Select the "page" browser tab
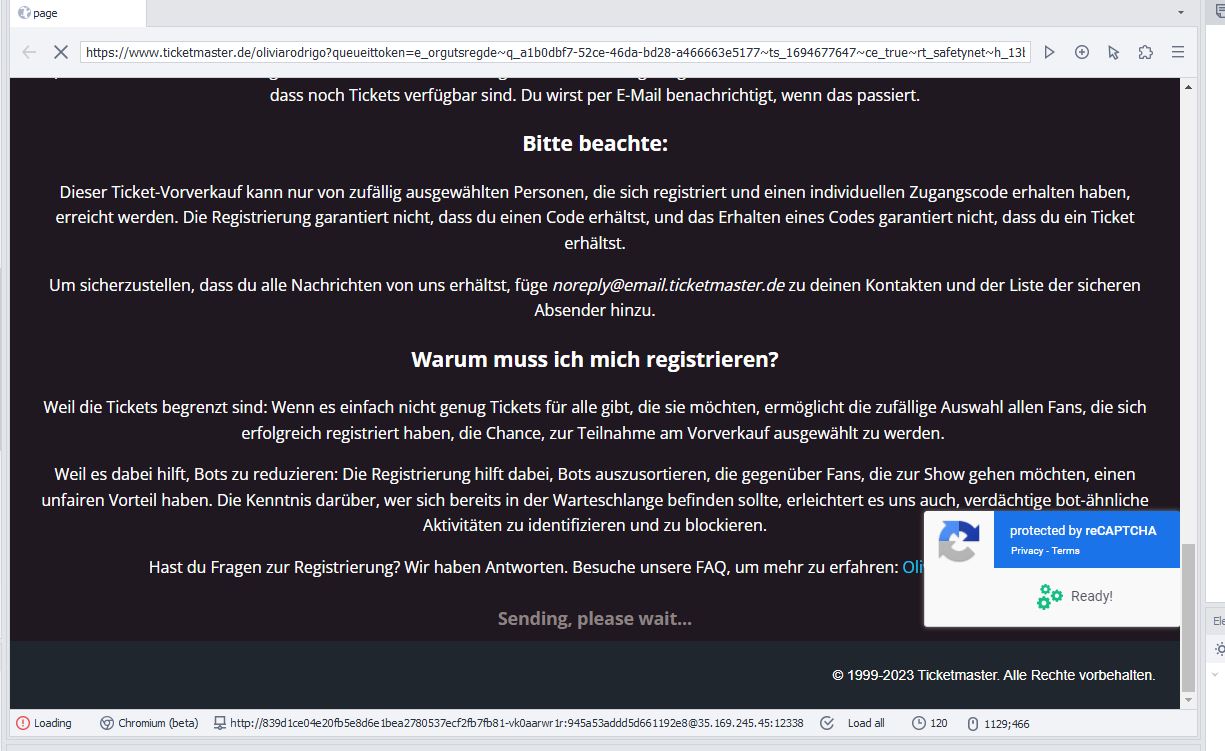The width and height of the screenshot is (1225, 751). coord(76,13)
